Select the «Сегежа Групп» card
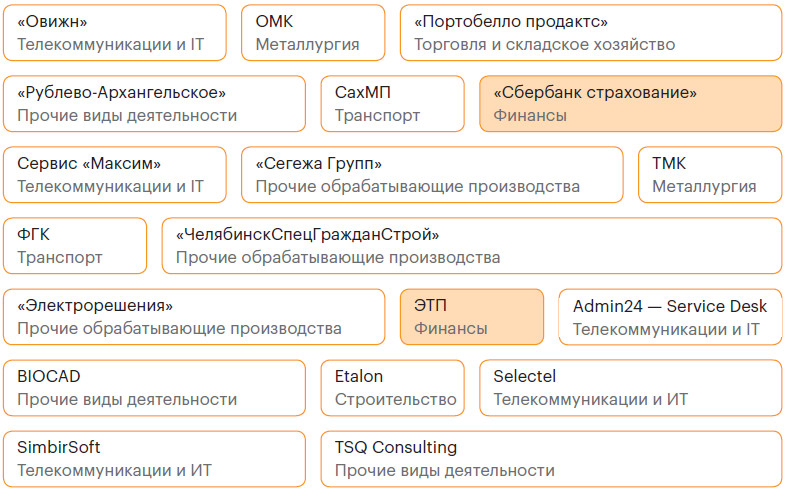 pos(431,175)
